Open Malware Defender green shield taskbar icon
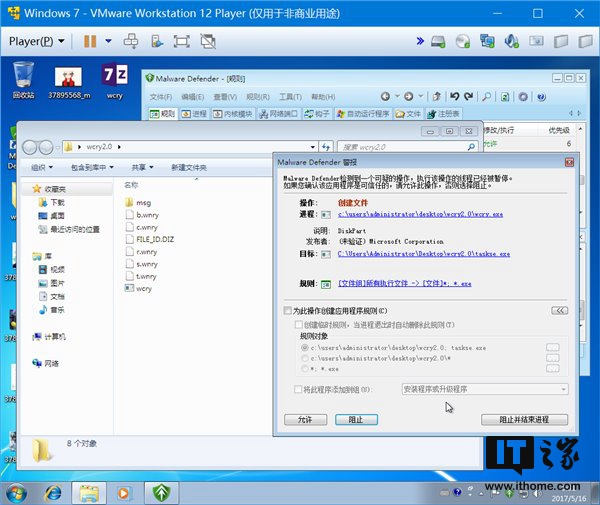Viewport: 600px width, 505px height. click(x=159, y=492)
